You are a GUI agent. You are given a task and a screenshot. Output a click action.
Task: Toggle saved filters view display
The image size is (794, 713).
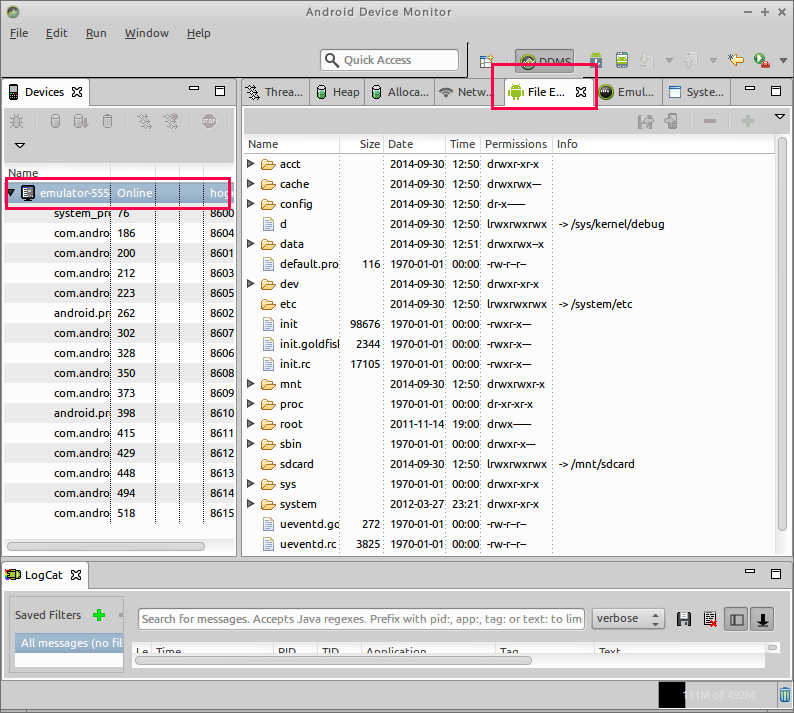(736, 619)
